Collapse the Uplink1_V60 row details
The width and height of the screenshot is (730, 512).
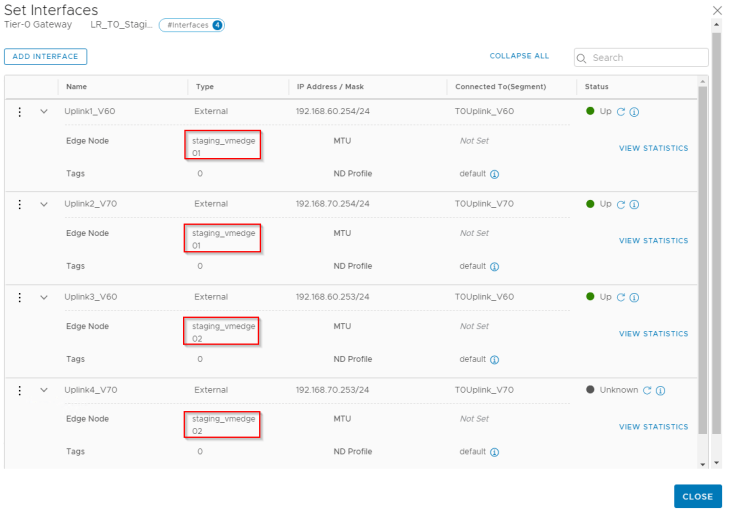tap(44, 111)
